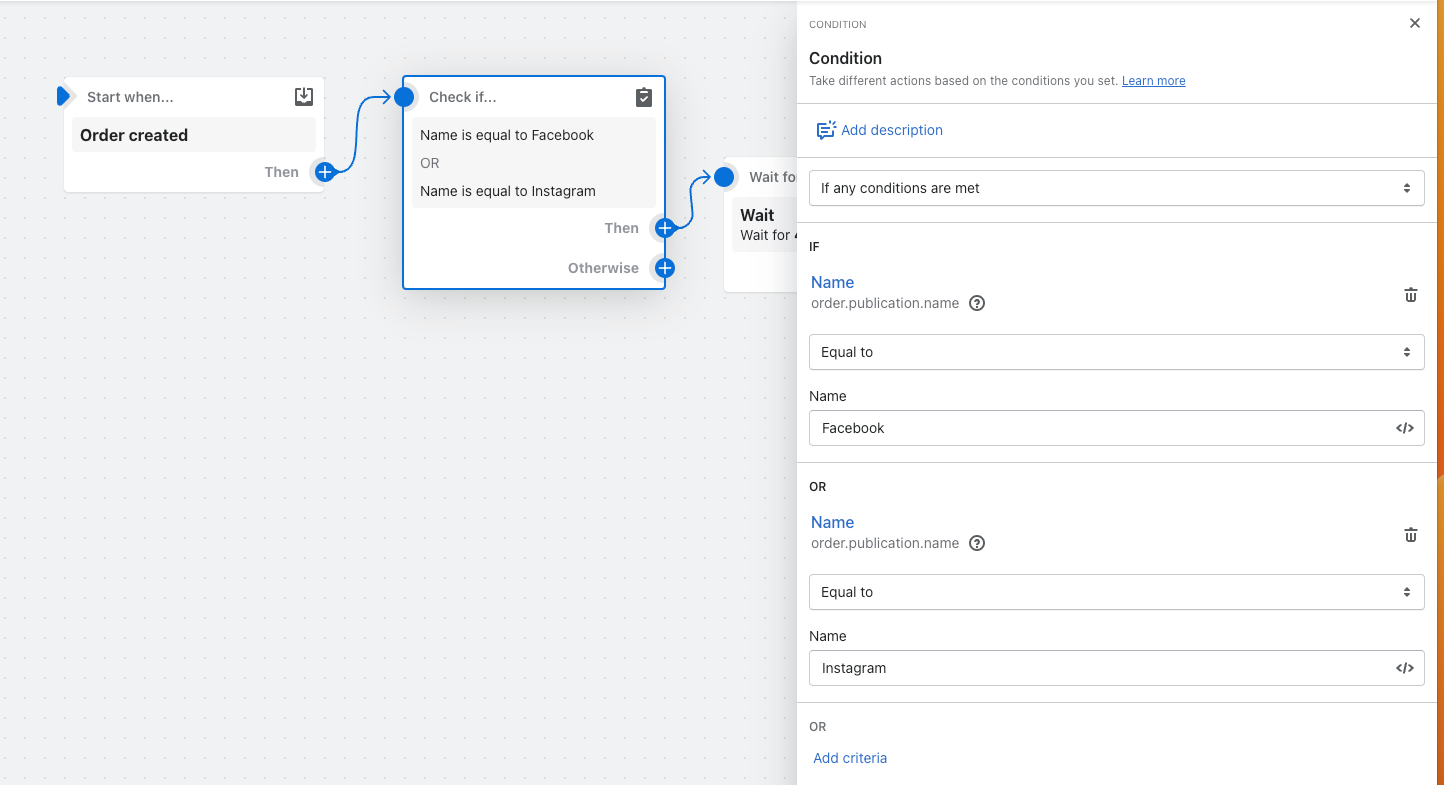
Task: Delete the Facebook condition with trash icon
Action: tap(1410, 294)
